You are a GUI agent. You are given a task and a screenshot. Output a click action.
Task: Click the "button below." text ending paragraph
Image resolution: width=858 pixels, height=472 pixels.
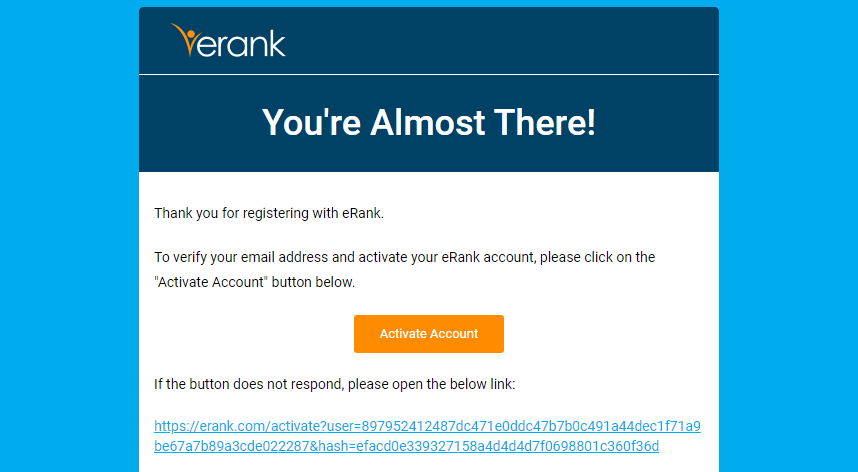(314, 282)
